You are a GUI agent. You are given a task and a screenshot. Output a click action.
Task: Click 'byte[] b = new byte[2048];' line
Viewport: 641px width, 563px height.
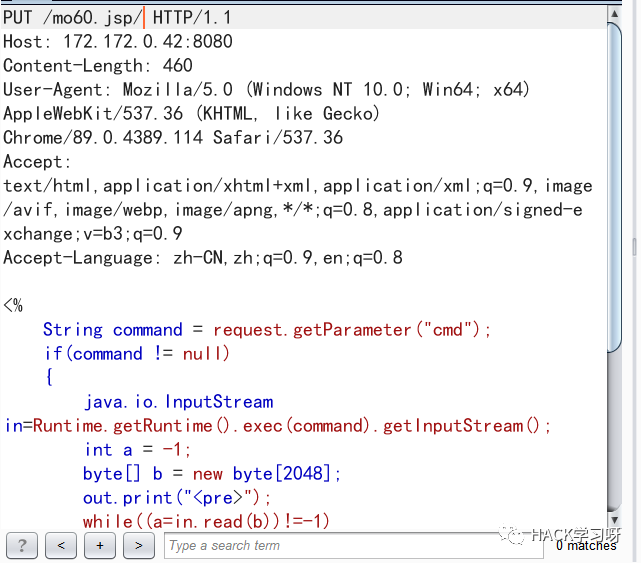pos(212,474)
